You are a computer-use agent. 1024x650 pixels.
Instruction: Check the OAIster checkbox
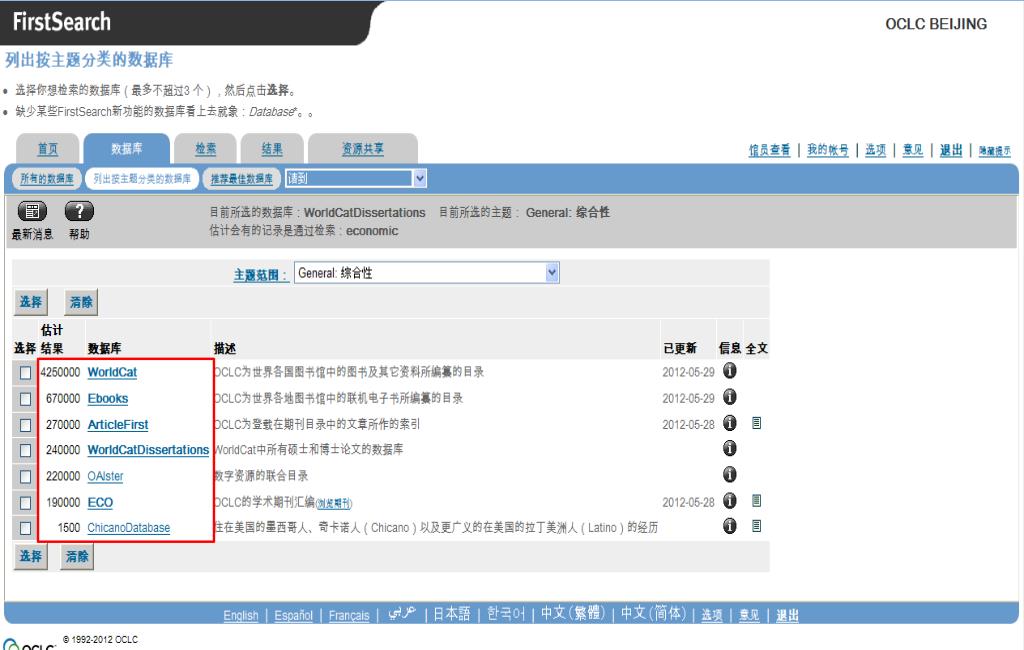click(25, 477)
